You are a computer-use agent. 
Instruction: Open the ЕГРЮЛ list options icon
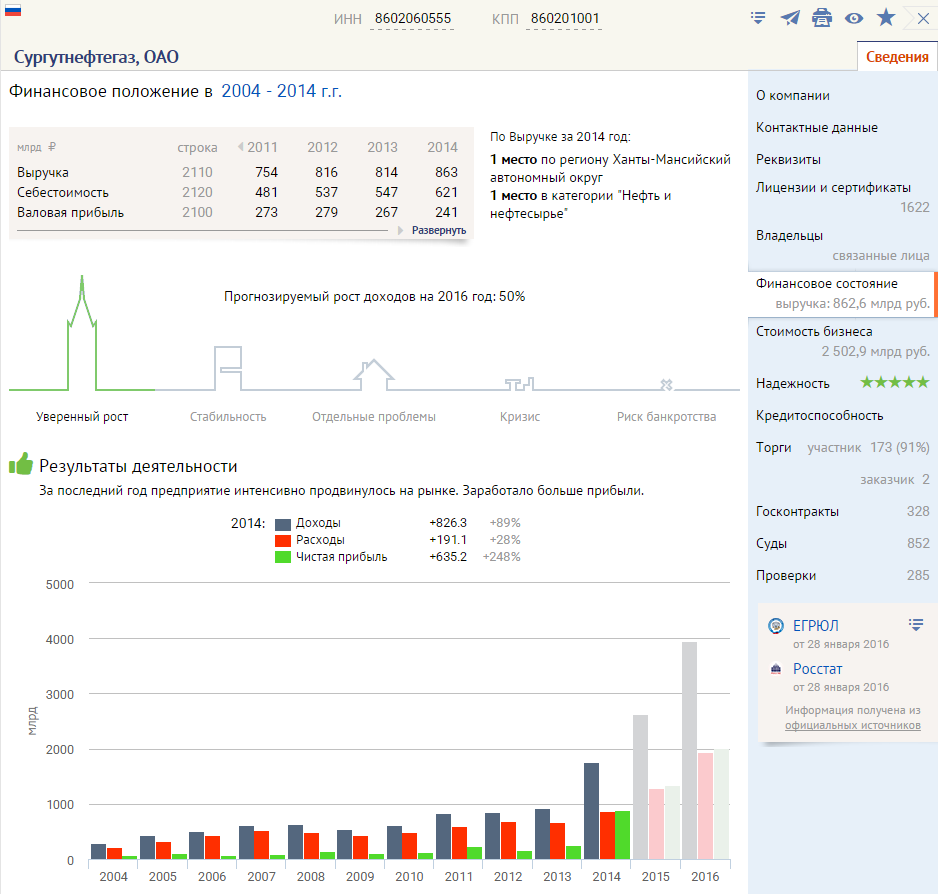click(916, 625)
